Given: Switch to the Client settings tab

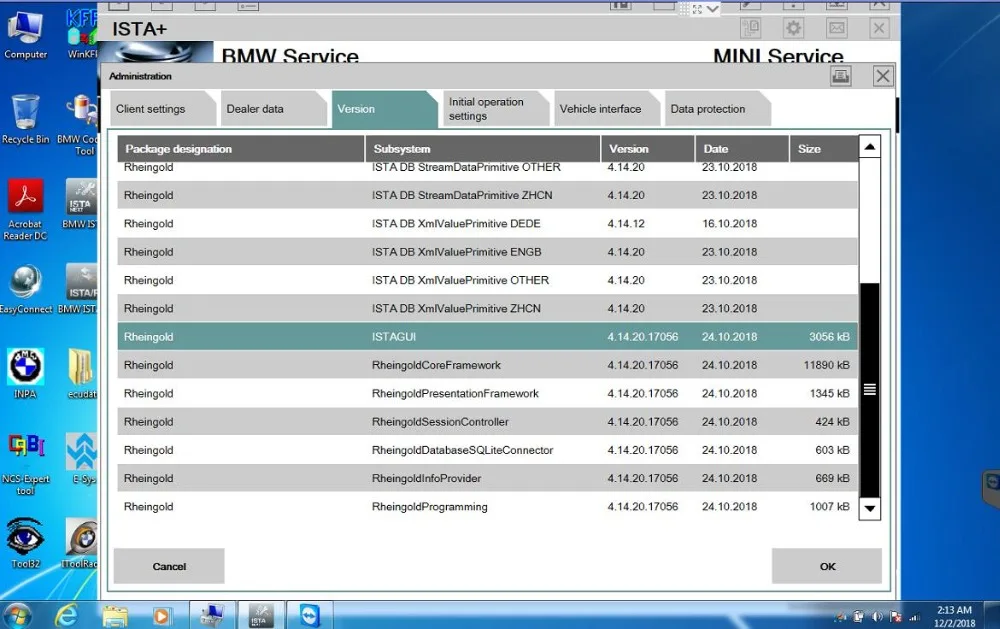Looking at the screenshot, I should click(x=162, y=109).
